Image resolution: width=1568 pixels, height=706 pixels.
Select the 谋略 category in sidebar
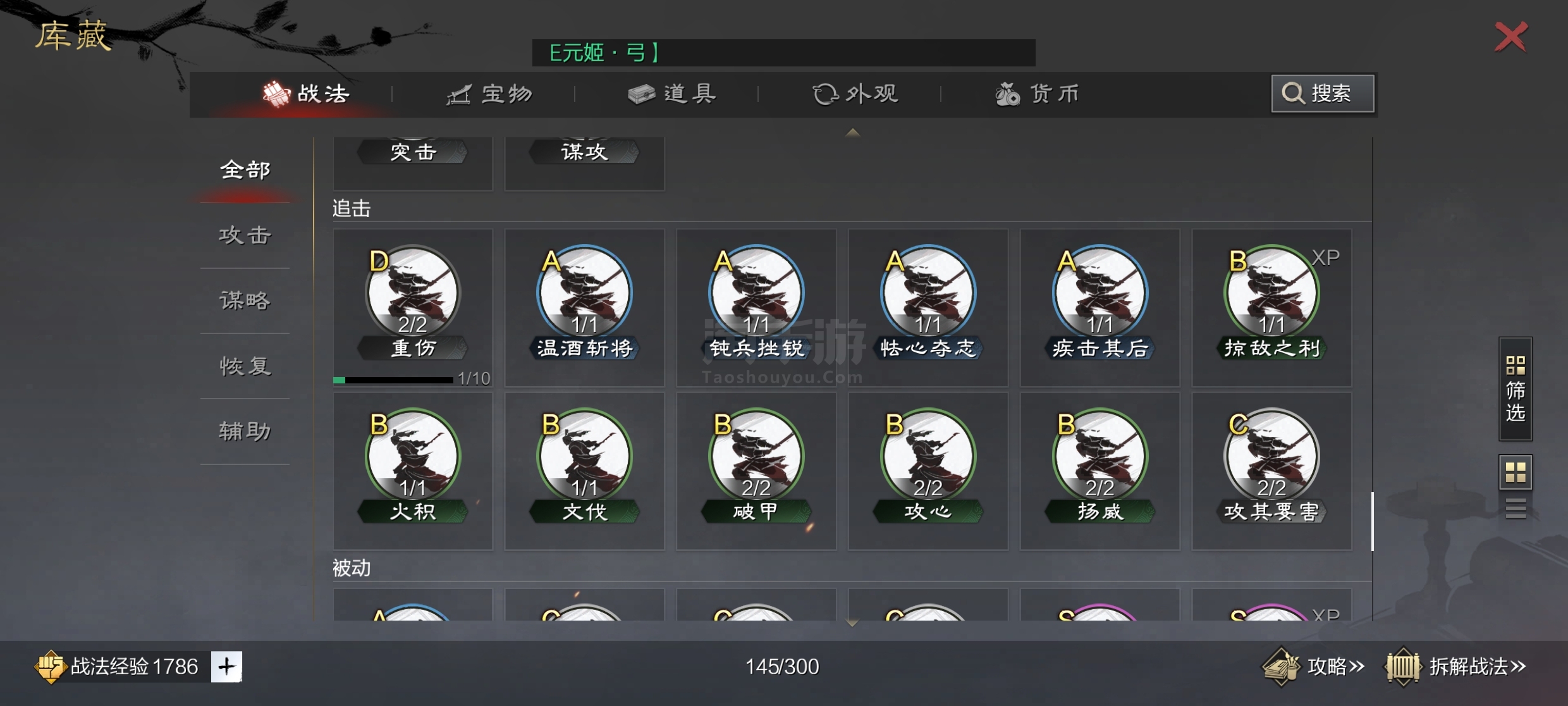[245, 300]
